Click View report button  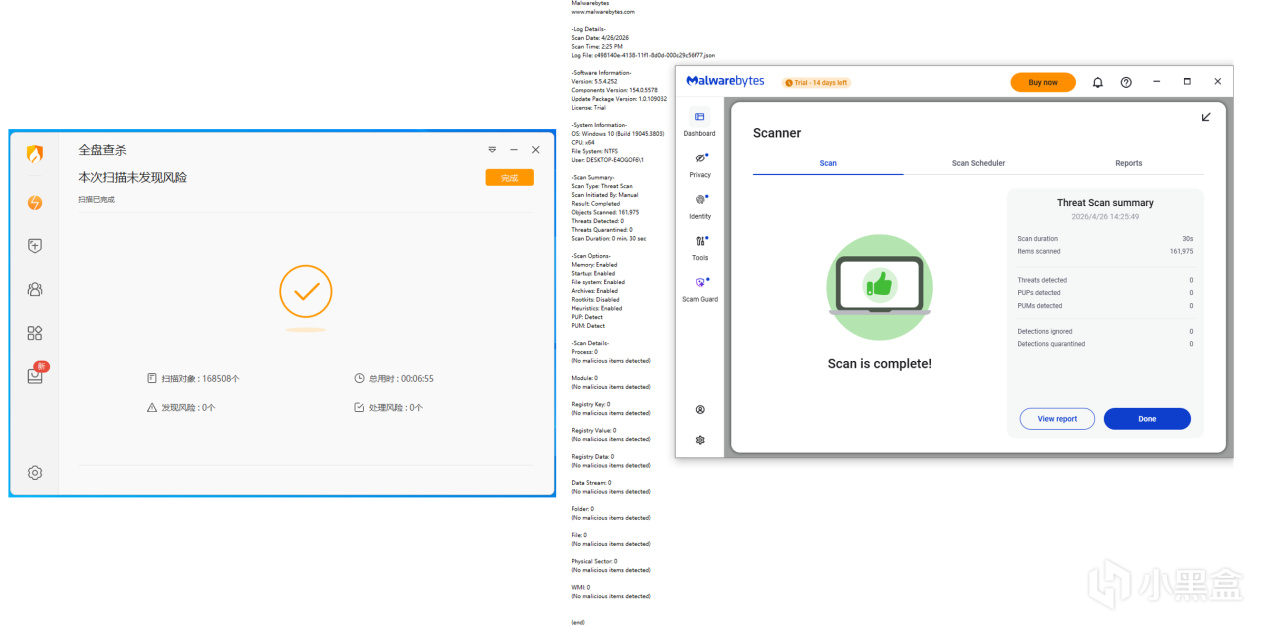(x=1057, y=419)
